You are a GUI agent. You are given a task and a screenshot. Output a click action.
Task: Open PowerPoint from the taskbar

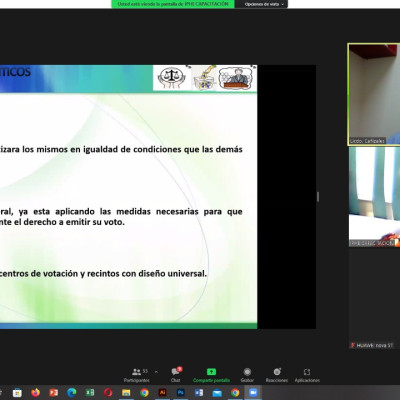tap(54, 392)
